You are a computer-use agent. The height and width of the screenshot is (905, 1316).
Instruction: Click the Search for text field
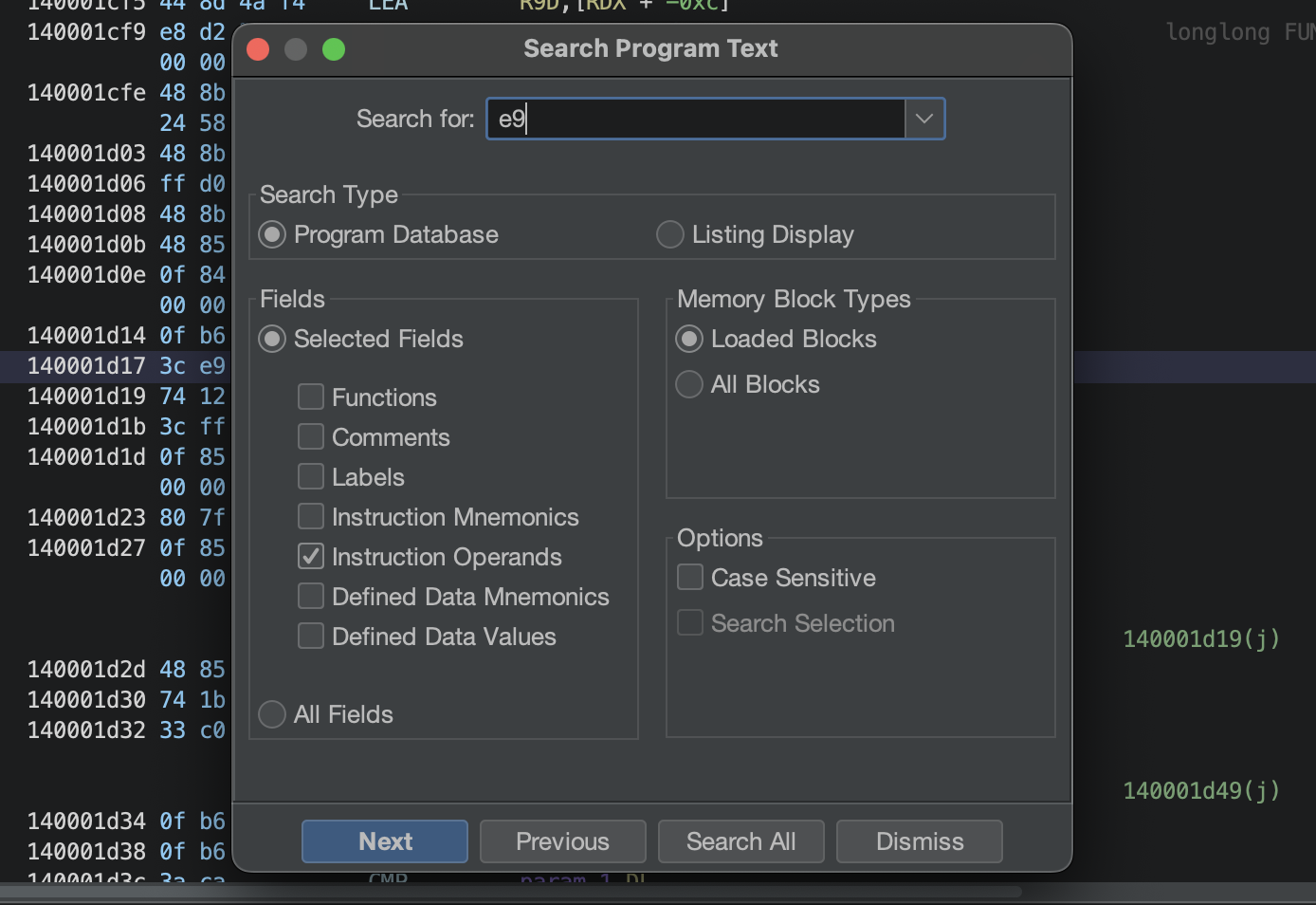(696, 119)
